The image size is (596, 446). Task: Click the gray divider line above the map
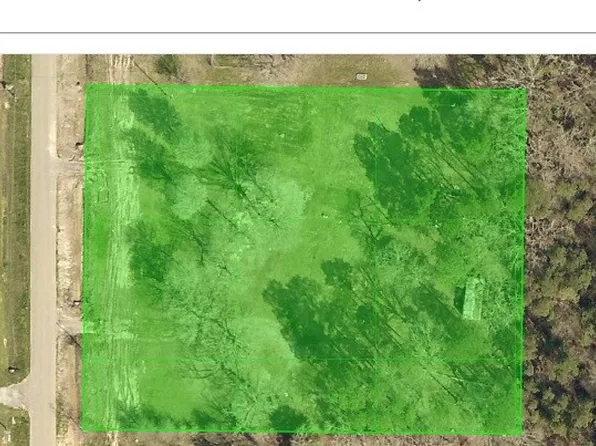[298, 33]
